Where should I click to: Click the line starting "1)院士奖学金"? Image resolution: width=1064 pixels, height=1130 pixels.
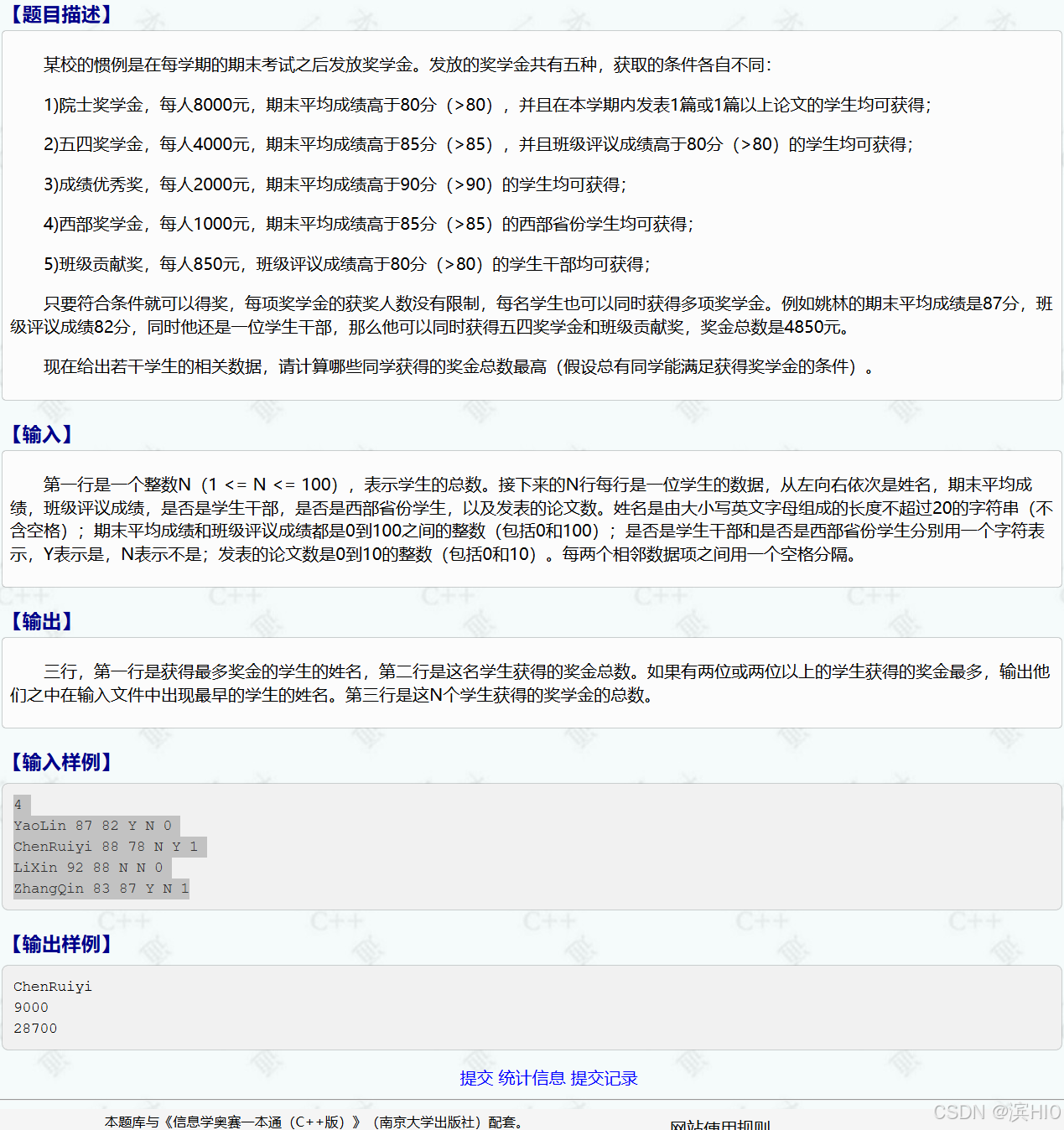487,105
